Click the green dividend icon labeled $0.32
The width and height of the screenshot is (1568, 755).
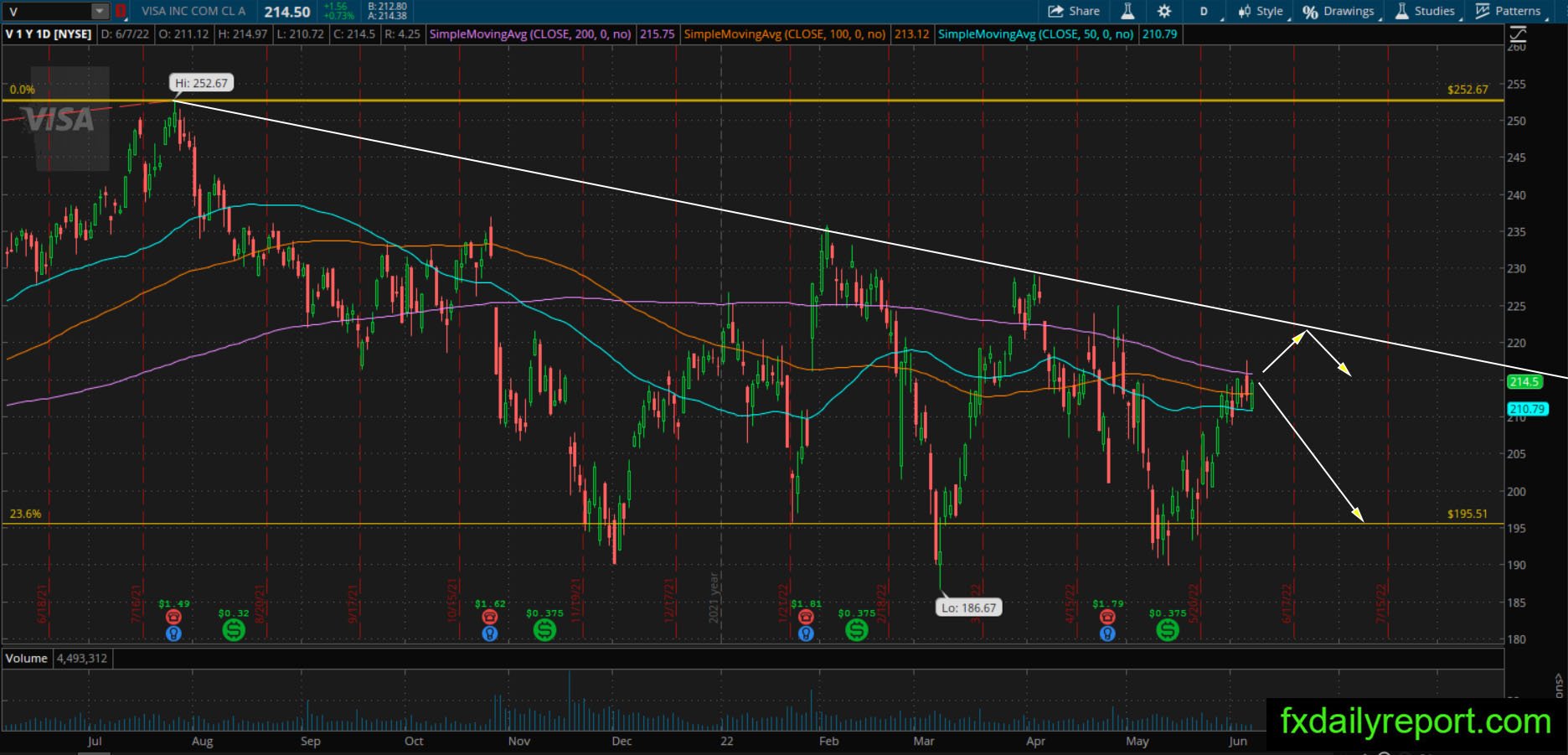click(234, 630)
